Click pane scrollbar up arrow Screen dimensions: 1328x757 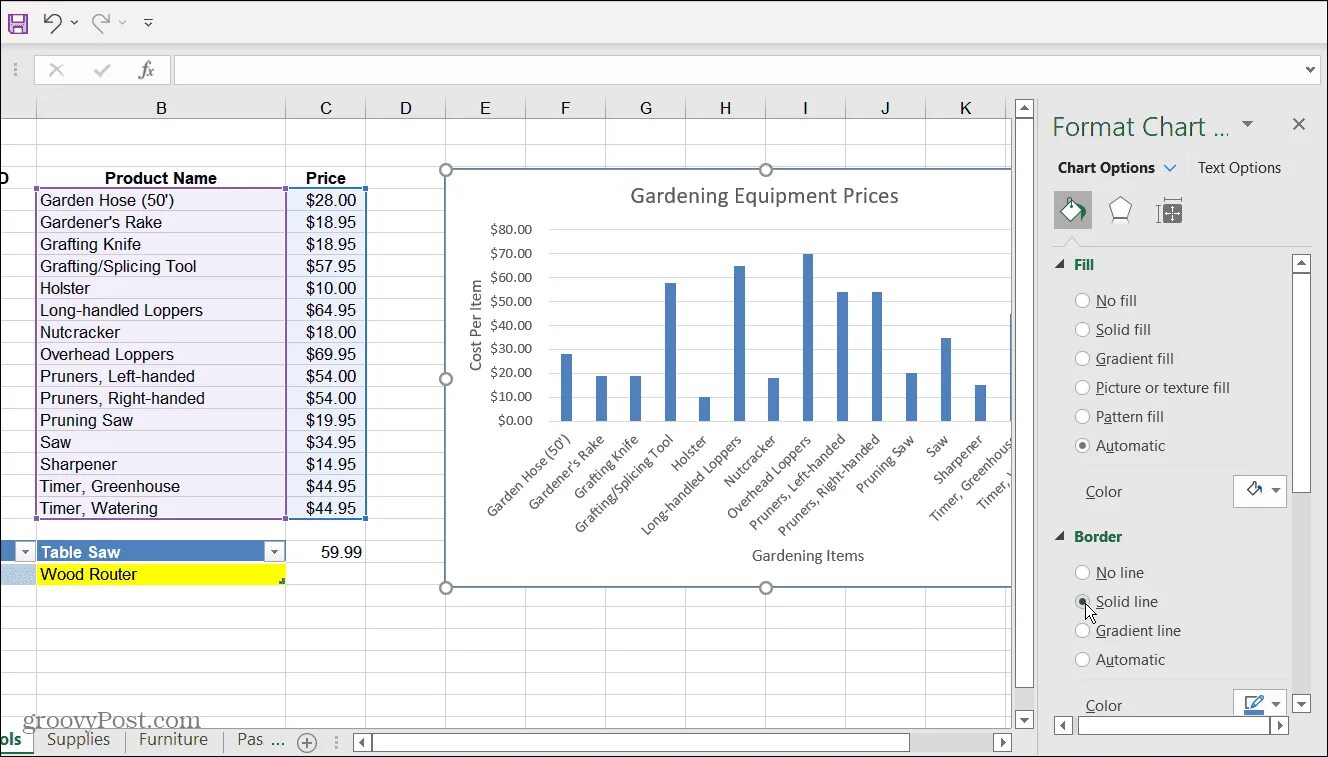(x=1301, y=264)
